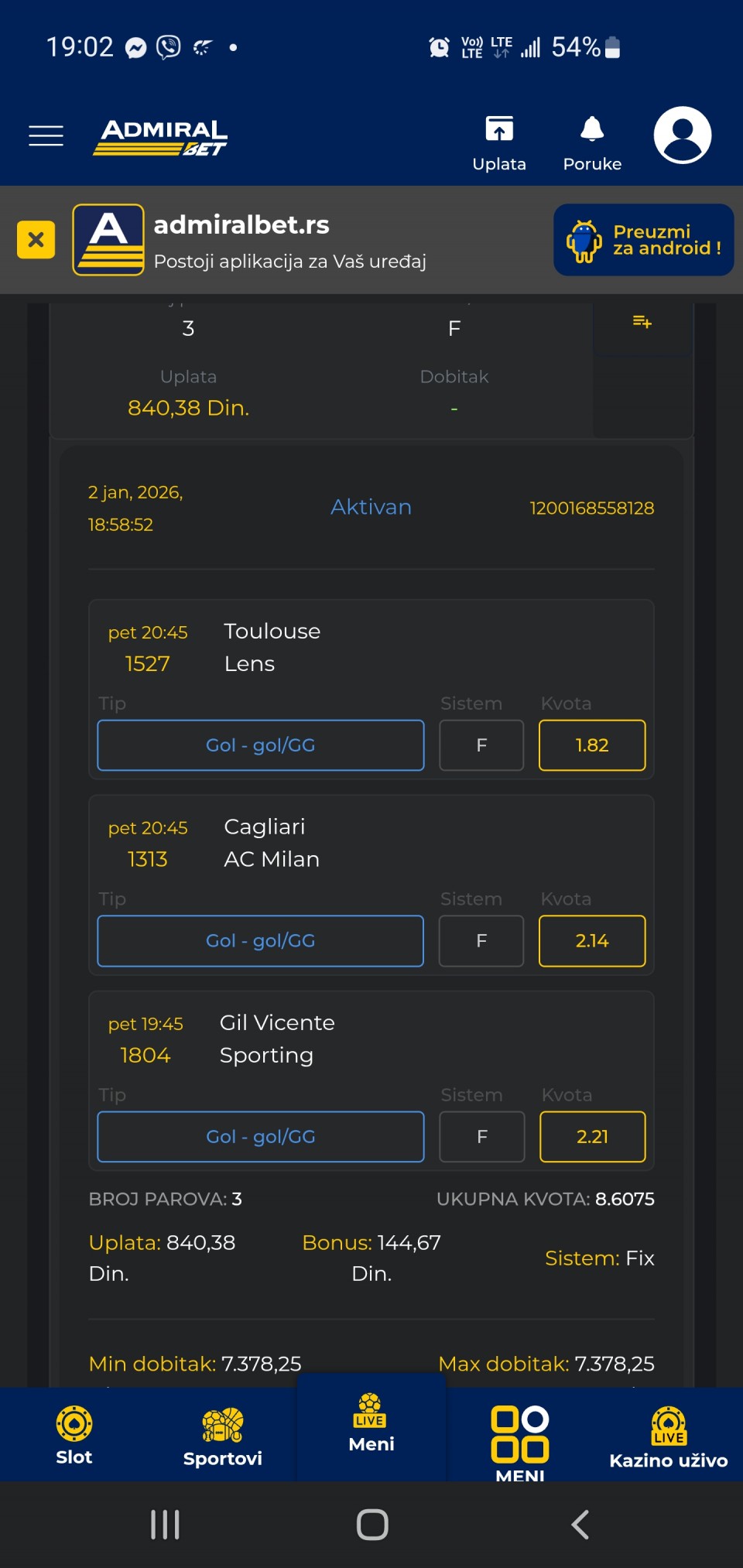The width and height of the screenshot is (743, 1568).
Task: Select Gil Vicente–Sporting Gol-gol/GG tip
Action: click(260, 1137)
